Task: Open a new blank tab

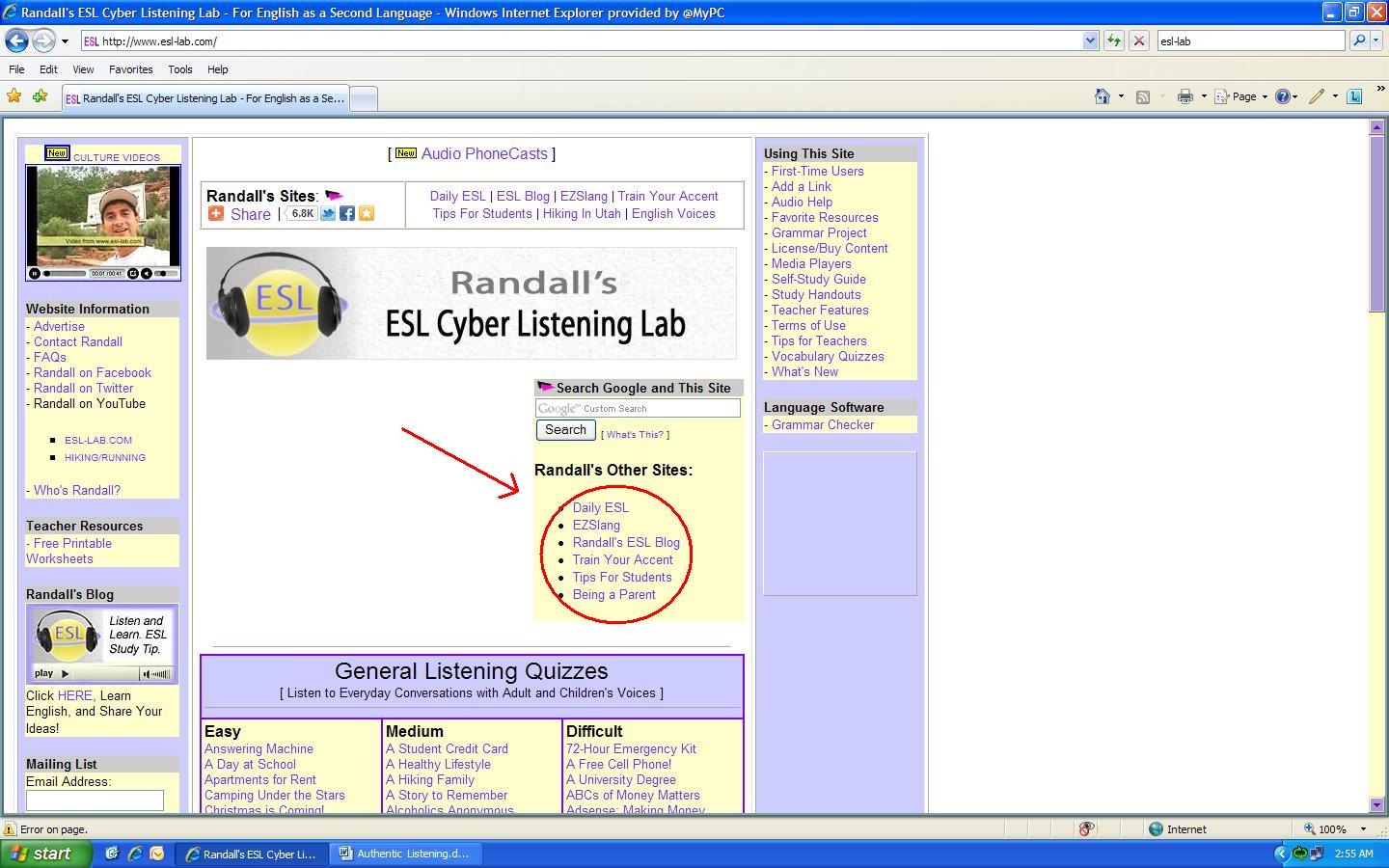Action: (x=363, y=98)
